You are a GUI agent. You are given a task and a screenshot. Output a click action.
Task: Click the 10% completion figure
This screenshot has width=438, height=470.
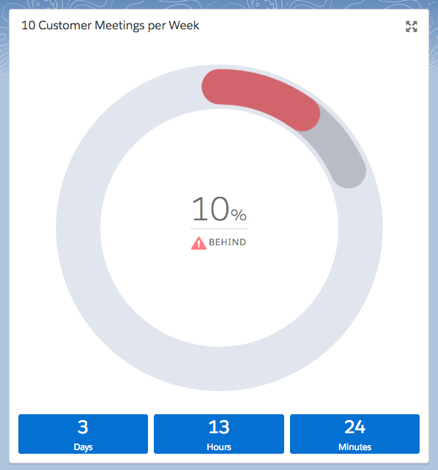[219, 209]
